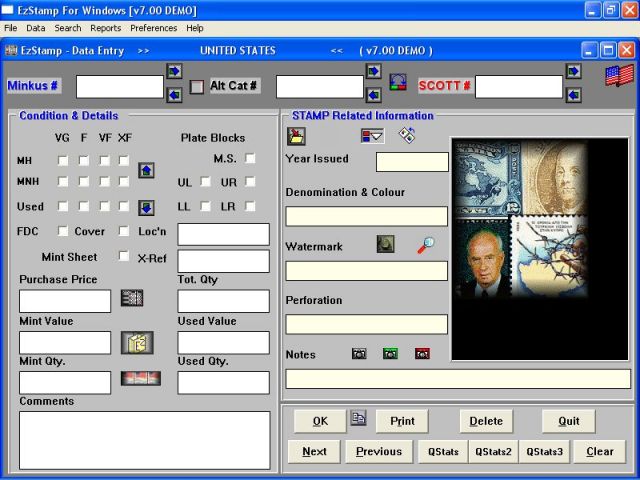Open the Reports menu
Viewport: 640px width, 480px height.
(105, 28)
